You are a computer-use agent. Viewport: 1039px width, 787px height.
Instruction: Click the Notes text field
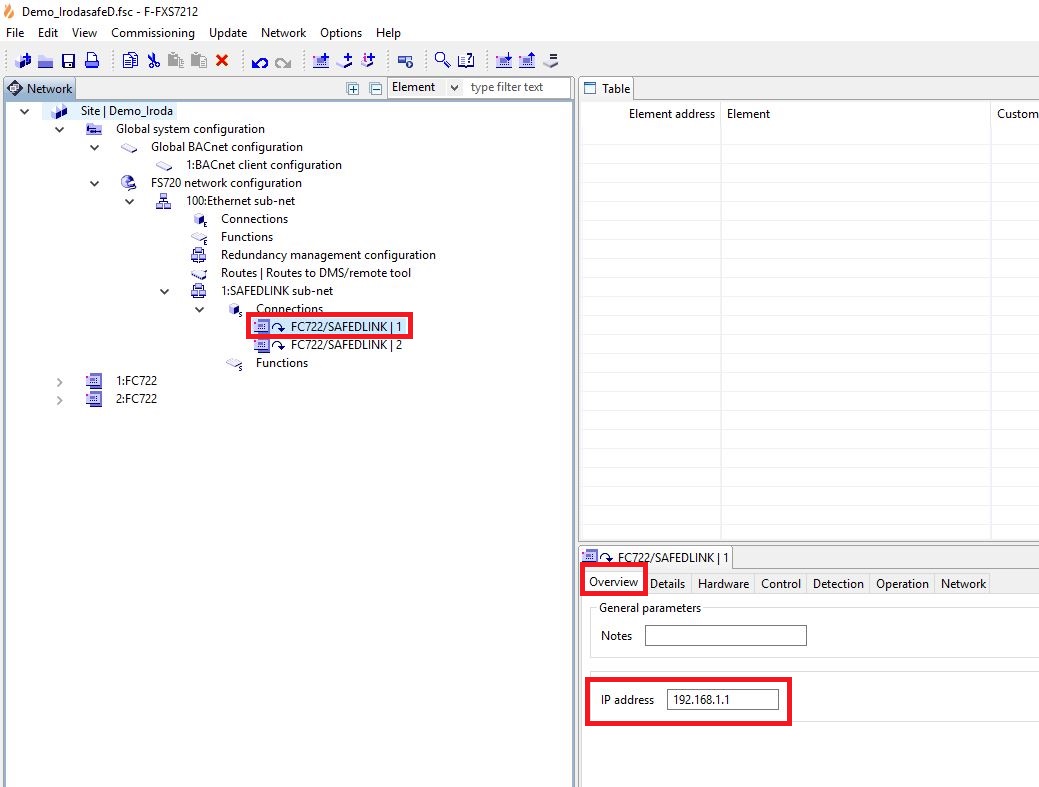(x=725, y=636)
